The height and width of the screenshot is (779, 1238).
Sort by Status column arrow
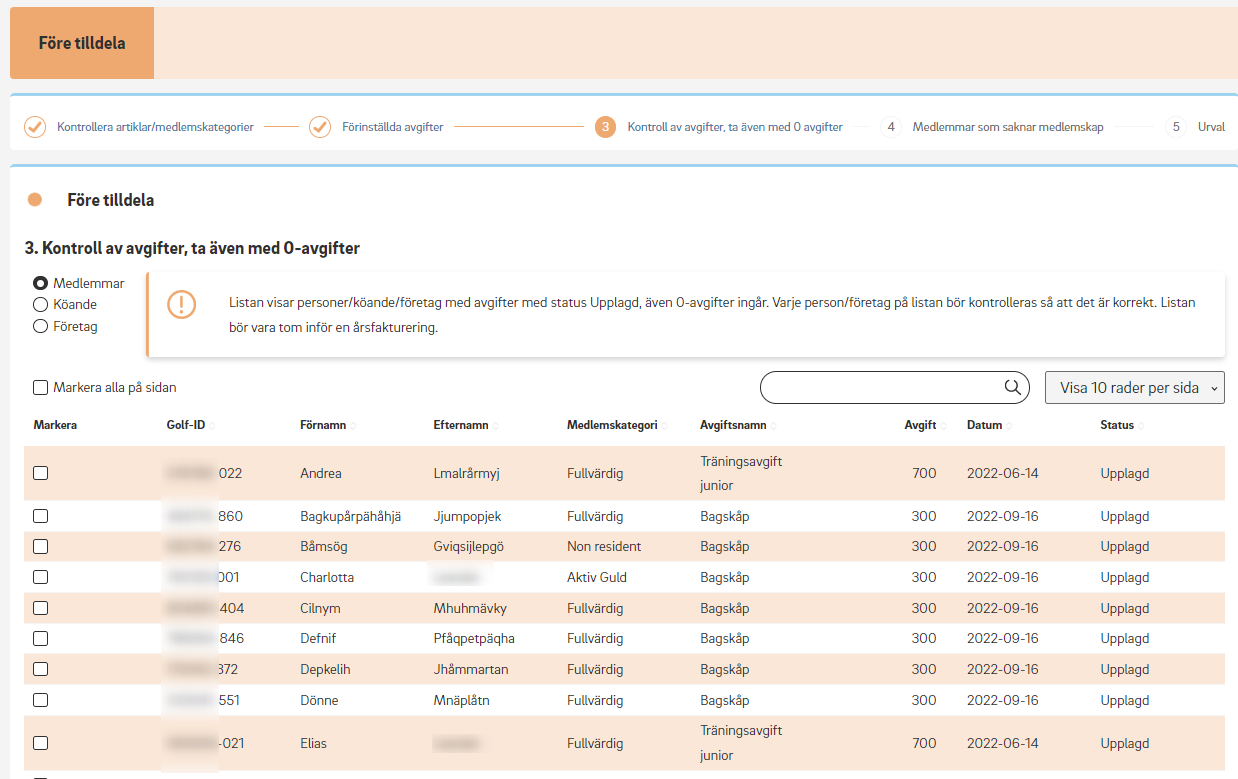pos(1142,426)
